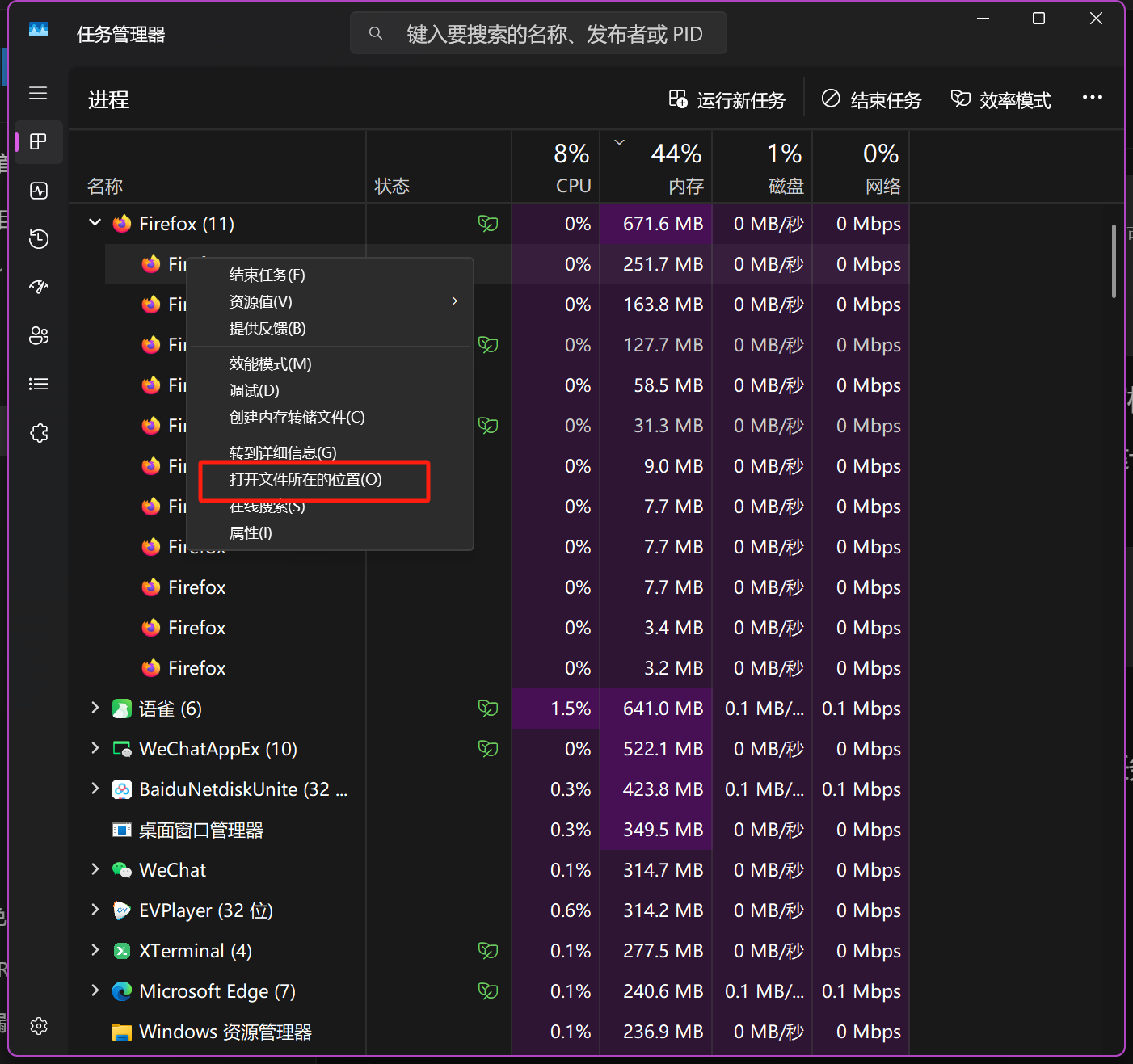Click efficiency leaf icon on Microsoft Edge row
1133x1064 pixels.
click(x=488, y=991)
